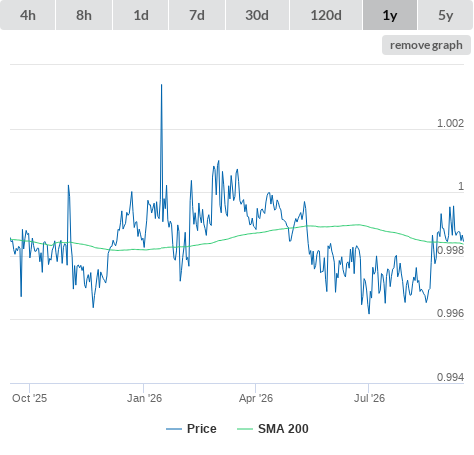Open the 7d time range view
Viewport: 474px width, 455px height.
coord(197,15)
